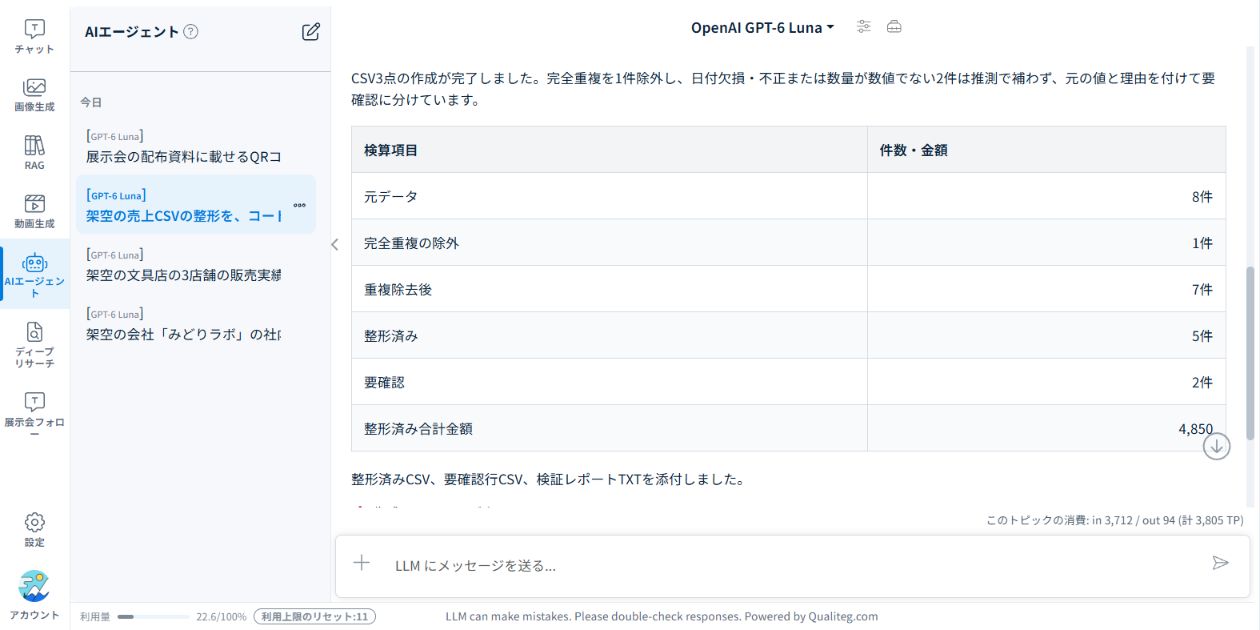The image size is (1260, 630).
Task: Open the ディープリサーチ section
Action: (x=34, y=344)
